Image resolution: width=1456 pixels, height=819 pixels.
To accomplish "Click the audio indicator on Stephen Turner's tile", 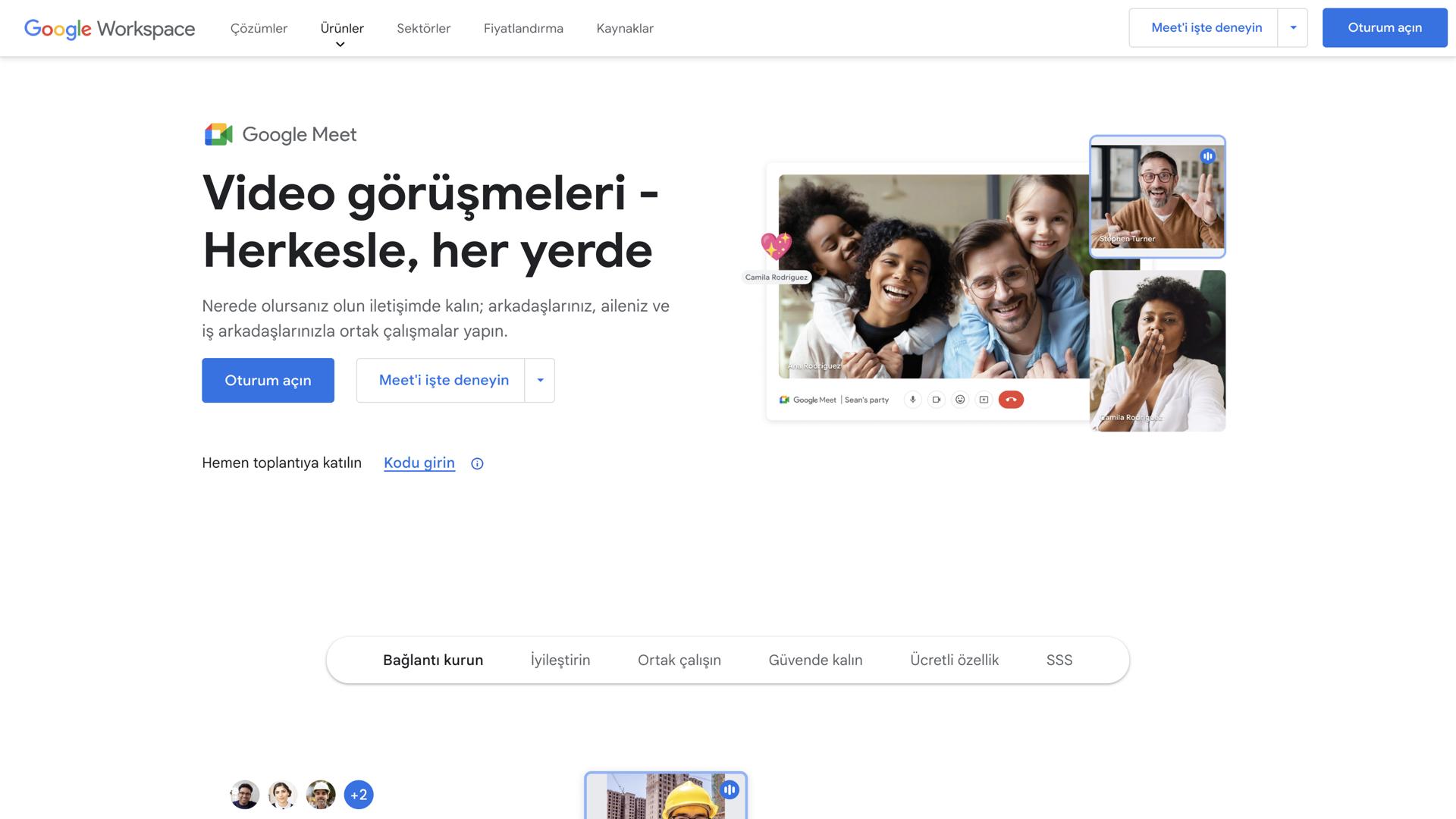I will (1209, 154).
